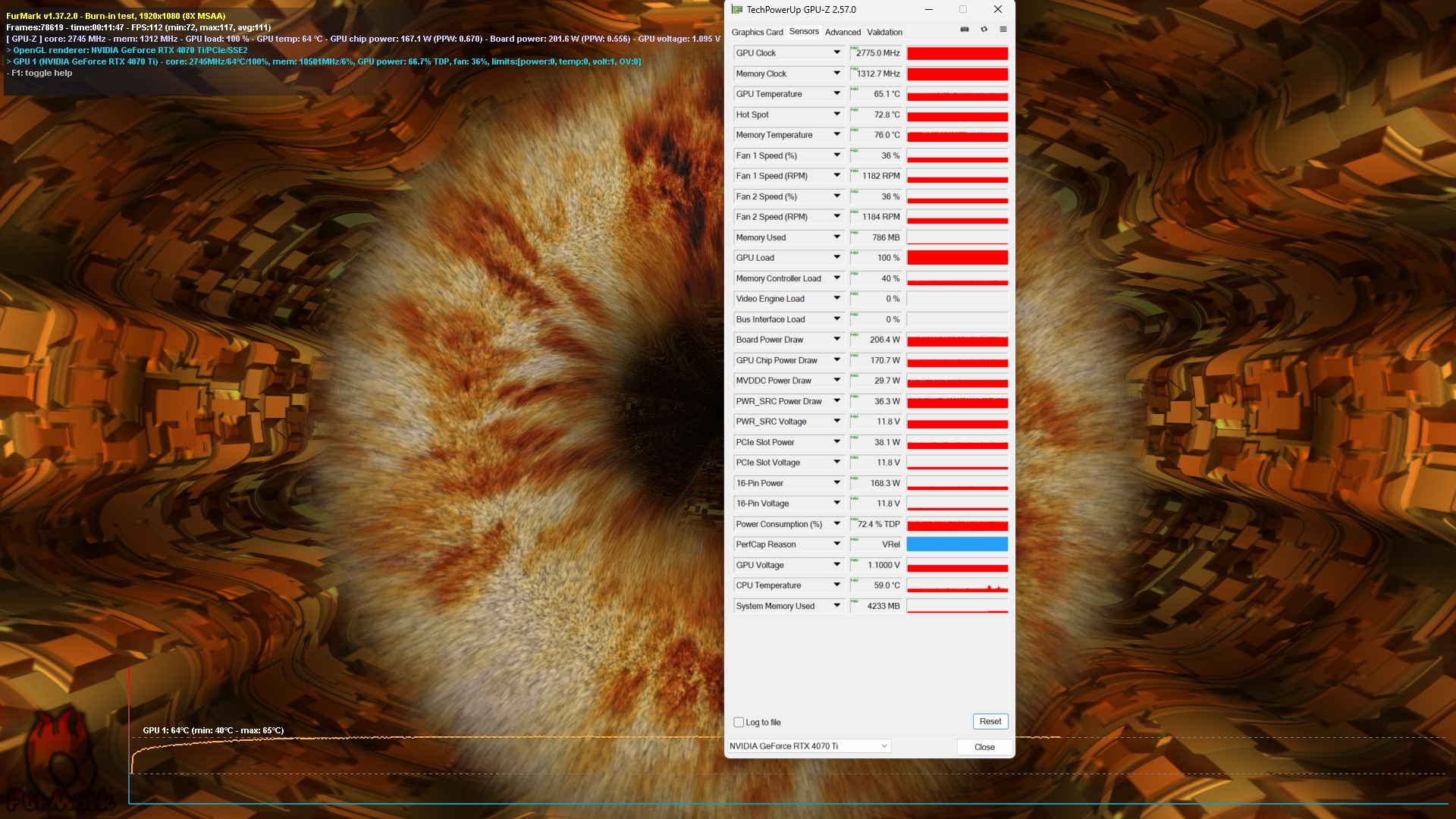
Task: Open the PerfCap Reason dropdown arrow
Action: click(836, 544)
